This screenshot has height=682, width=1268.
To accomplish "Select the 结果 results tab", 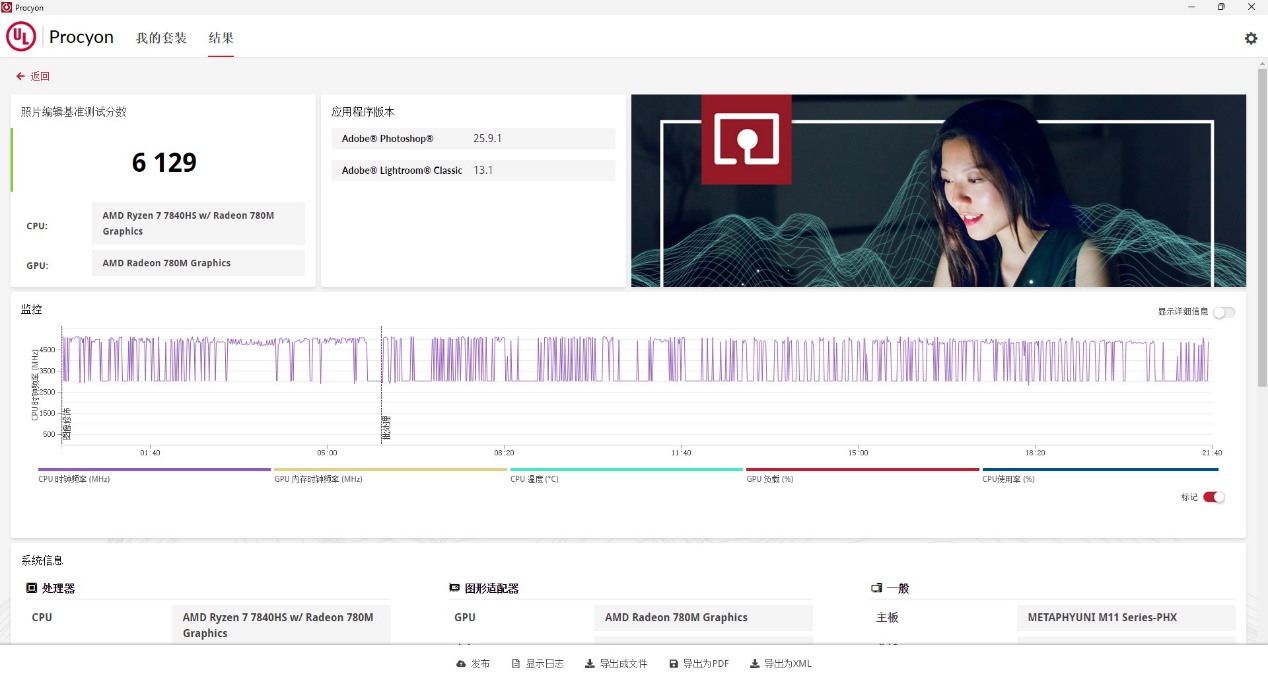I will (x=221, y=38).
